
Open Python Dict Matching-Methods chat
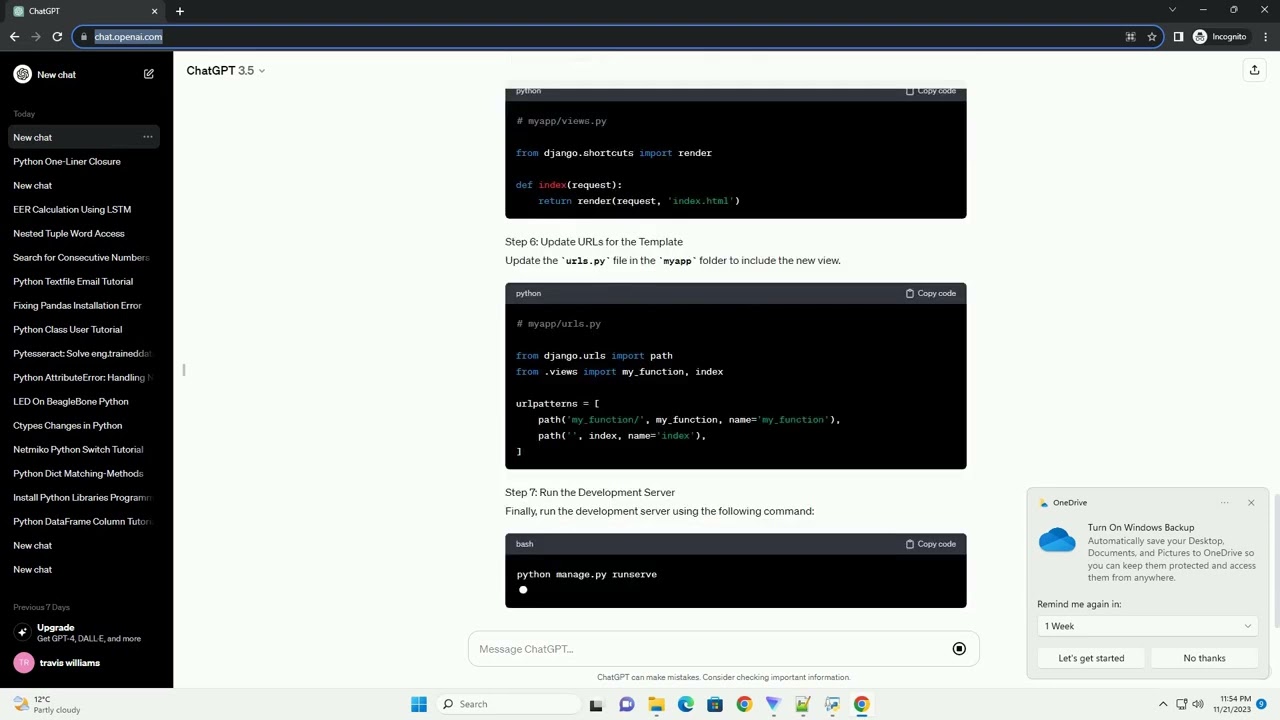point(78,473)
